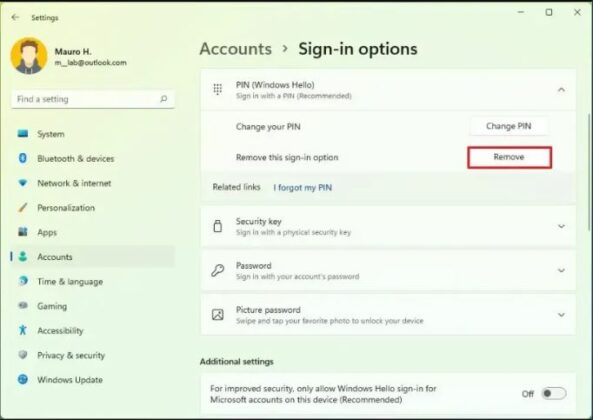Toggle Windows Hello only sign-in switch
Image resolution: width=593 pixels, height=420 pixels.
point(554,394)
